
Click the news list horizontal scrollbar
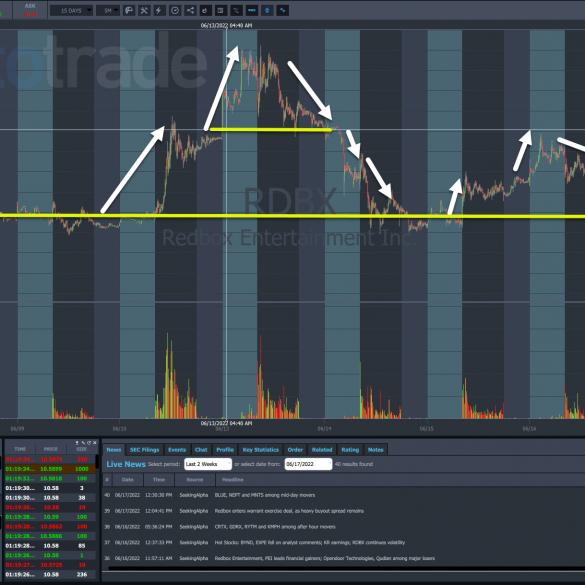(x=346, y=569)
